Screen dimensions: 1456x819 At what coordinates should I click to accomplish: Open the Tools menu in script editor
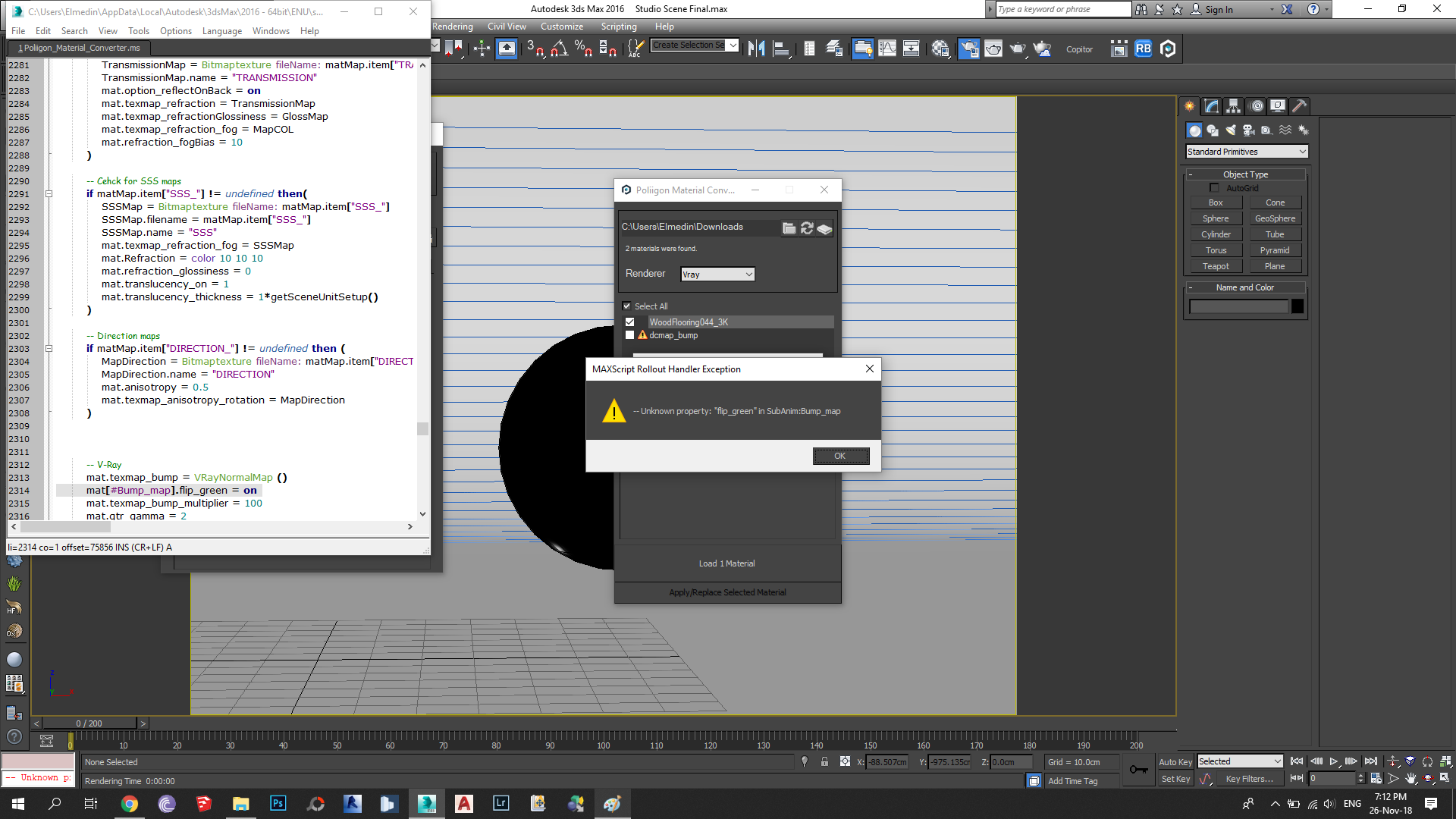coord(138,31)
